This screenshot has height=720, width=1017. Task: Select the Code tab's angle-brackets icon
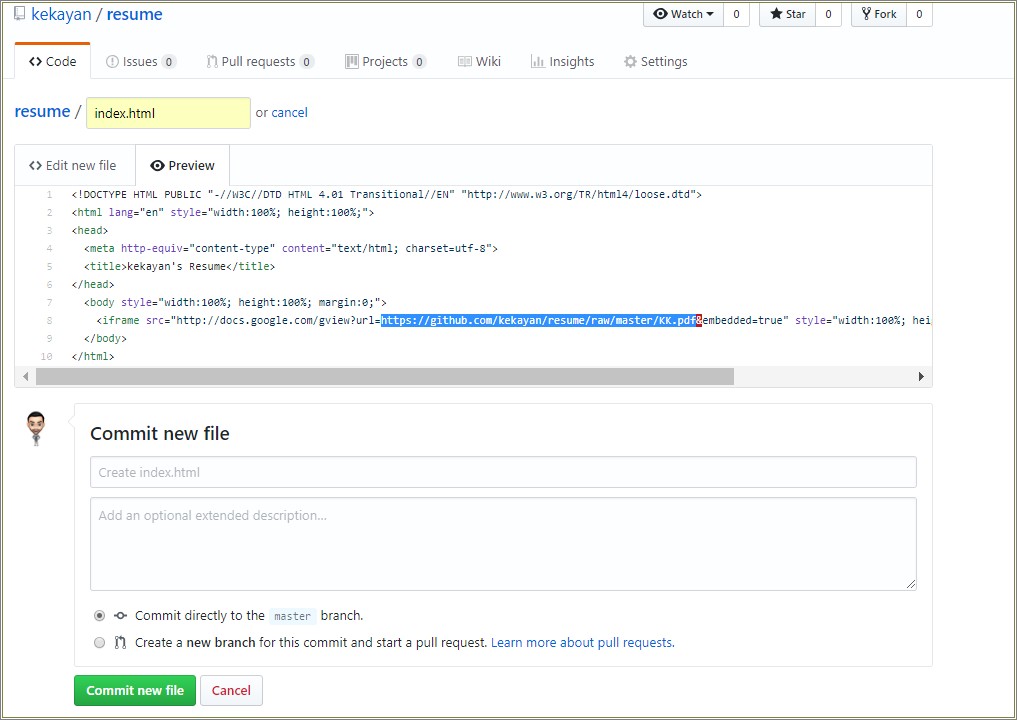pyautogui.click(x=34, y=61)
